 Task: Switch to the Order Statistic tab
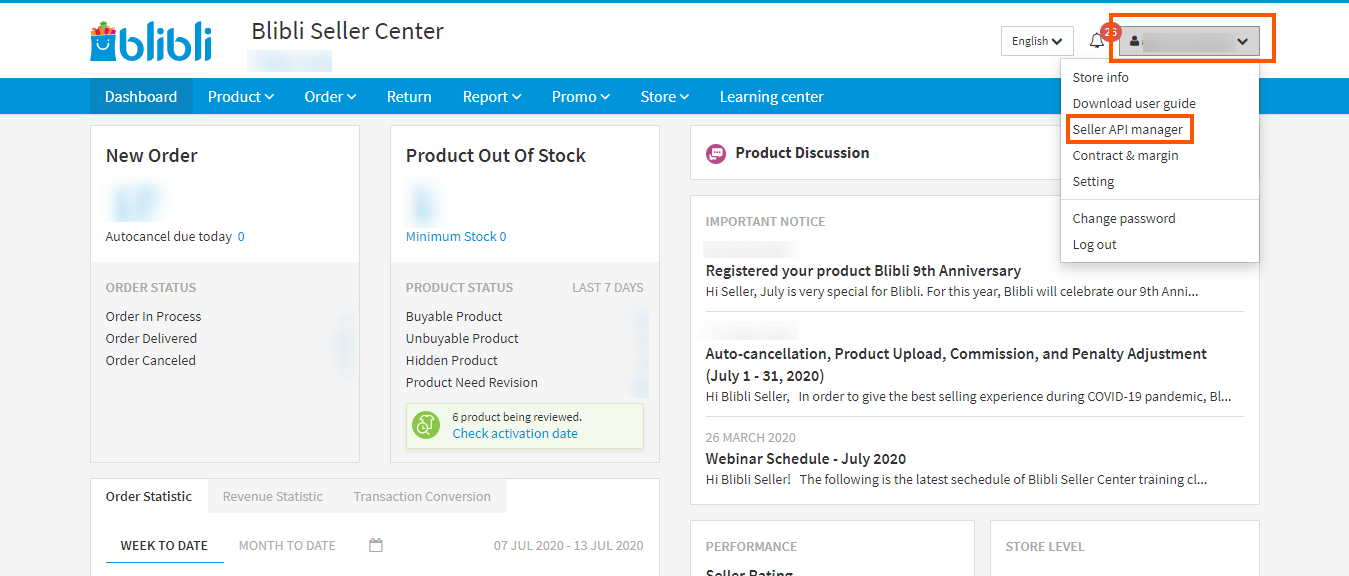point(149,496)
